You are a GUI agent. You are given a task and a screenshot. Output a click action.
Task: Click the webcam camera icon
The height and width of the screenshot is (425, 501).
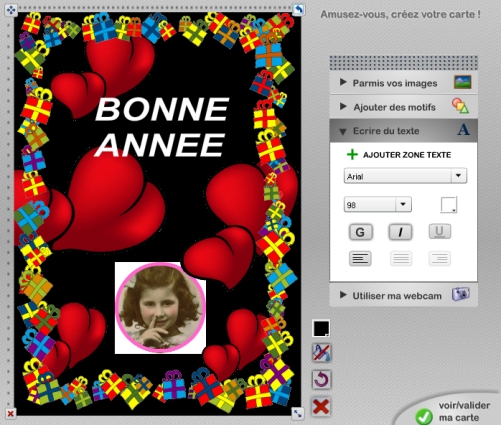point(461,294)
